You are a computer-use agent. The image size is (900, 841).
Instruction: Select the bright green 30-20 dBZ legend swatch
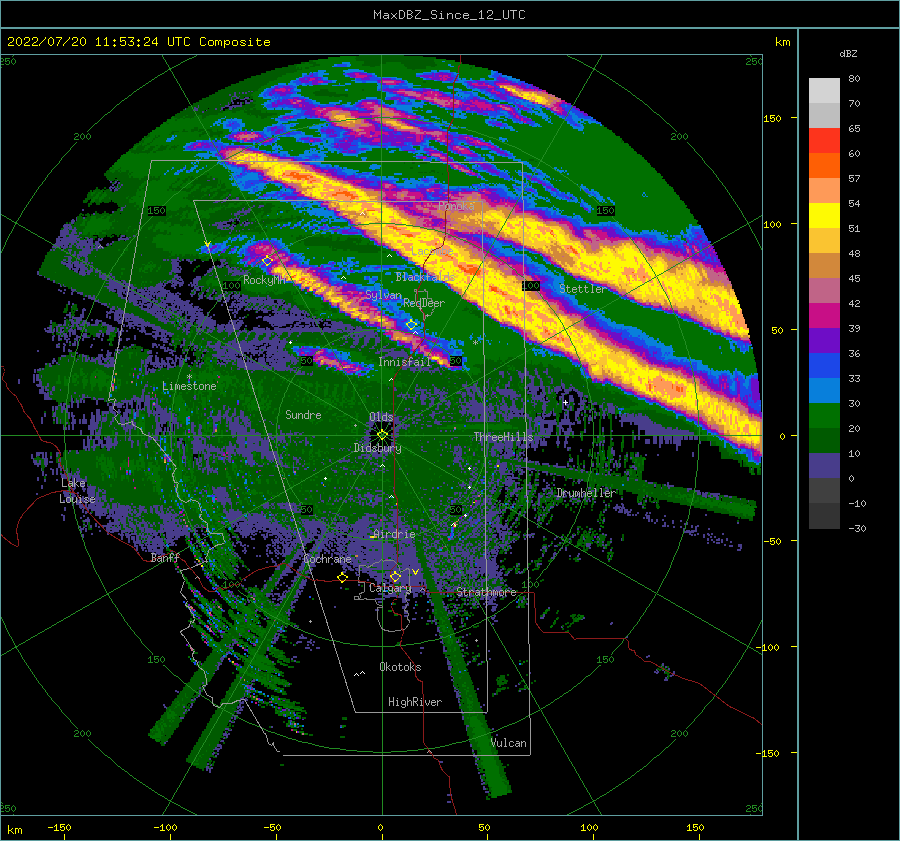[x=824, y=416]
